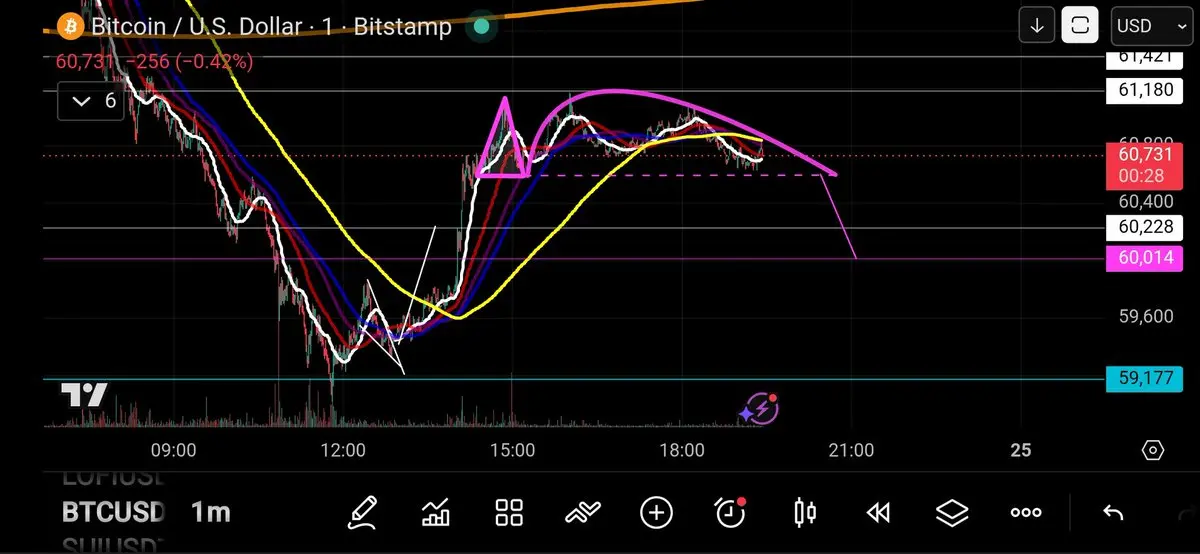Open chart settings hexagon icon

[1153, 450]
